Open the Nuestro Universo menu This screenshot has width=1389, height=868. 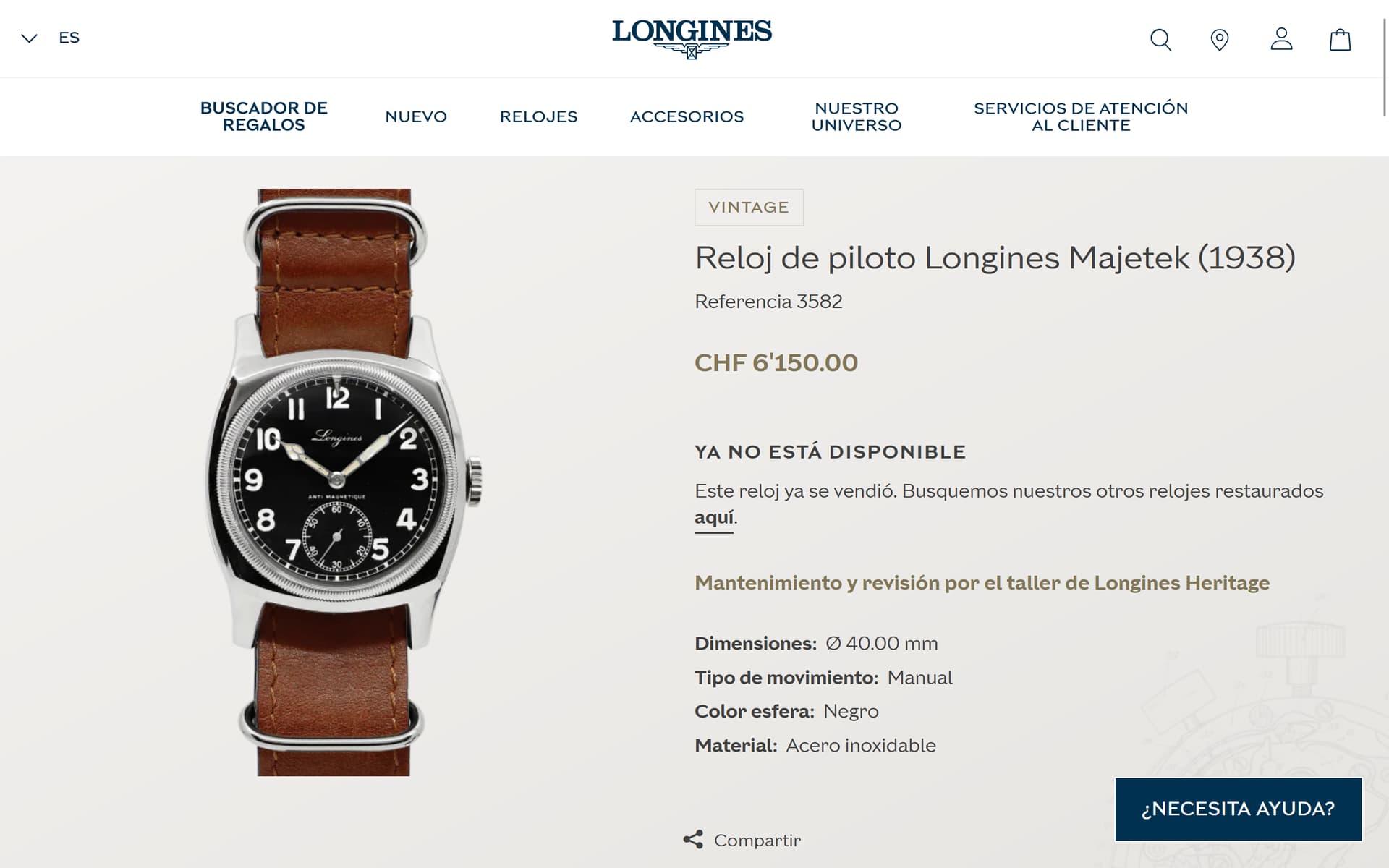(857, 116)
